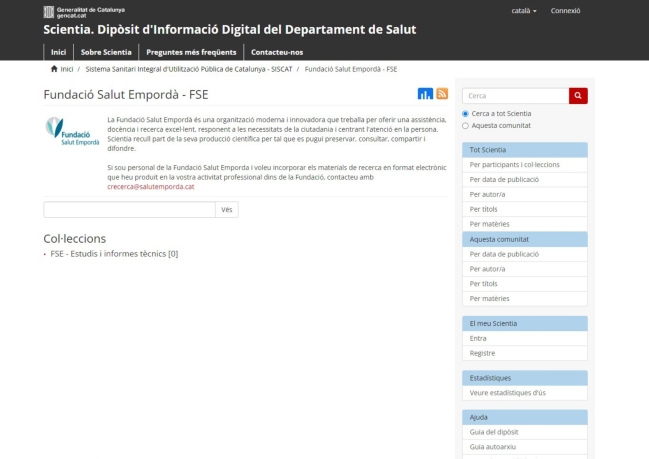The width and height of the screenshot is (649, 459).
Task: Open the Sobre Scientia tab
Action: (106, 52)
